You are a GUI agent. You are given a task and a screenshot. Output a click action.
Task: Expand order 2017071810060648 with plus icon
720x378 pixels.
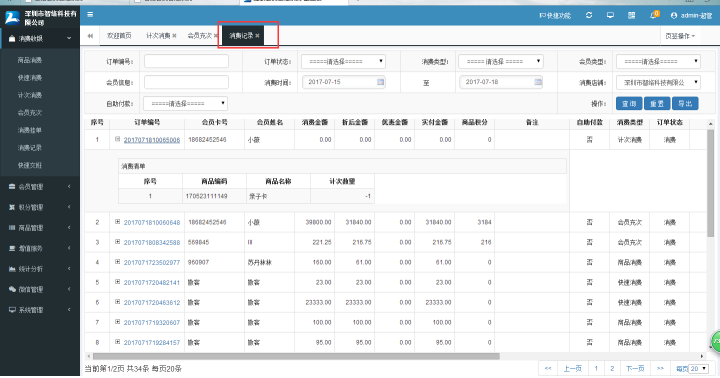tap(118, 221)
